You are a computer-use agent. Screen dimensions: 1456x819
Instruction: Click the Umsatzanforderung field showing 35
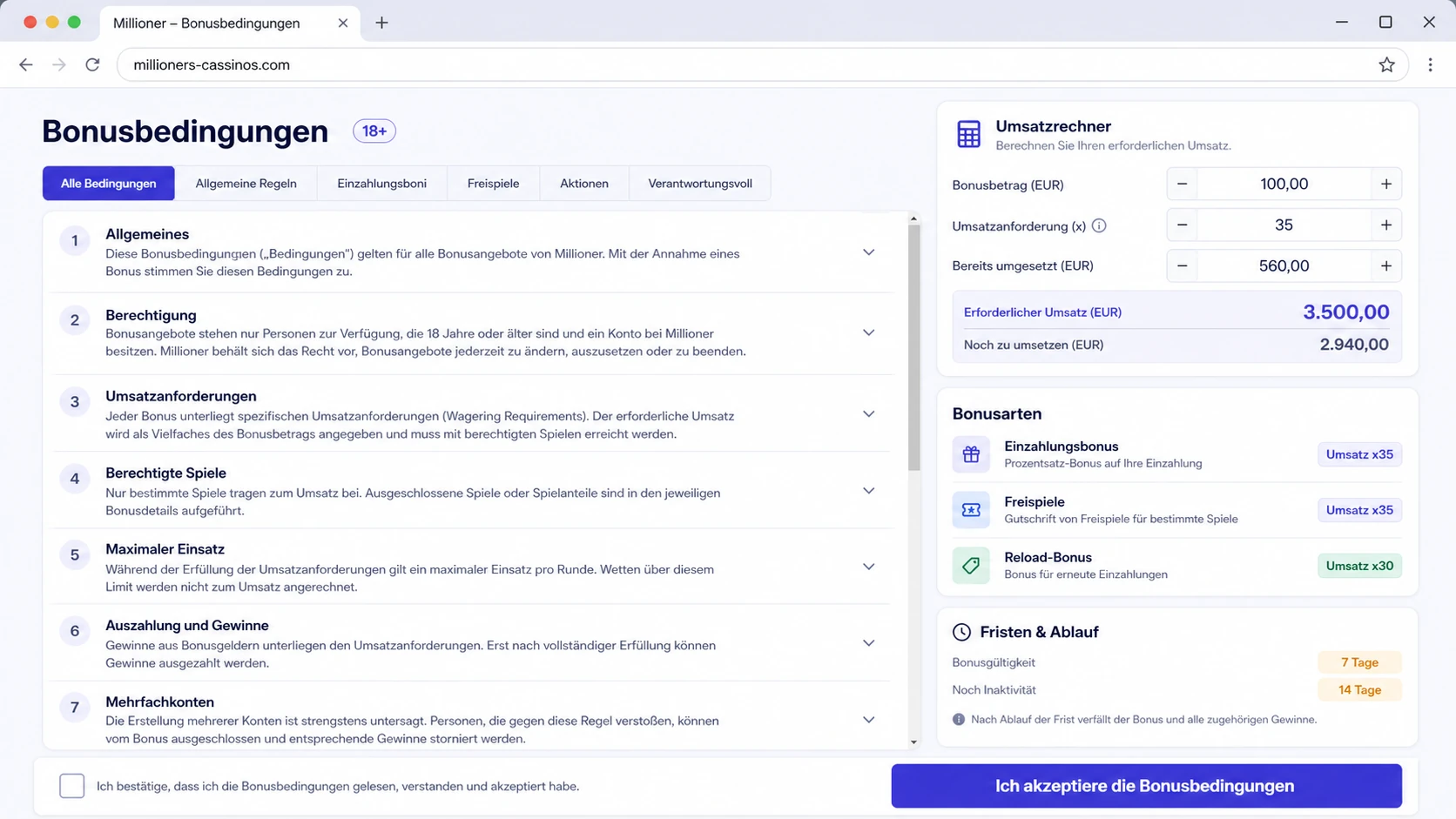(x=1284, y=225)
